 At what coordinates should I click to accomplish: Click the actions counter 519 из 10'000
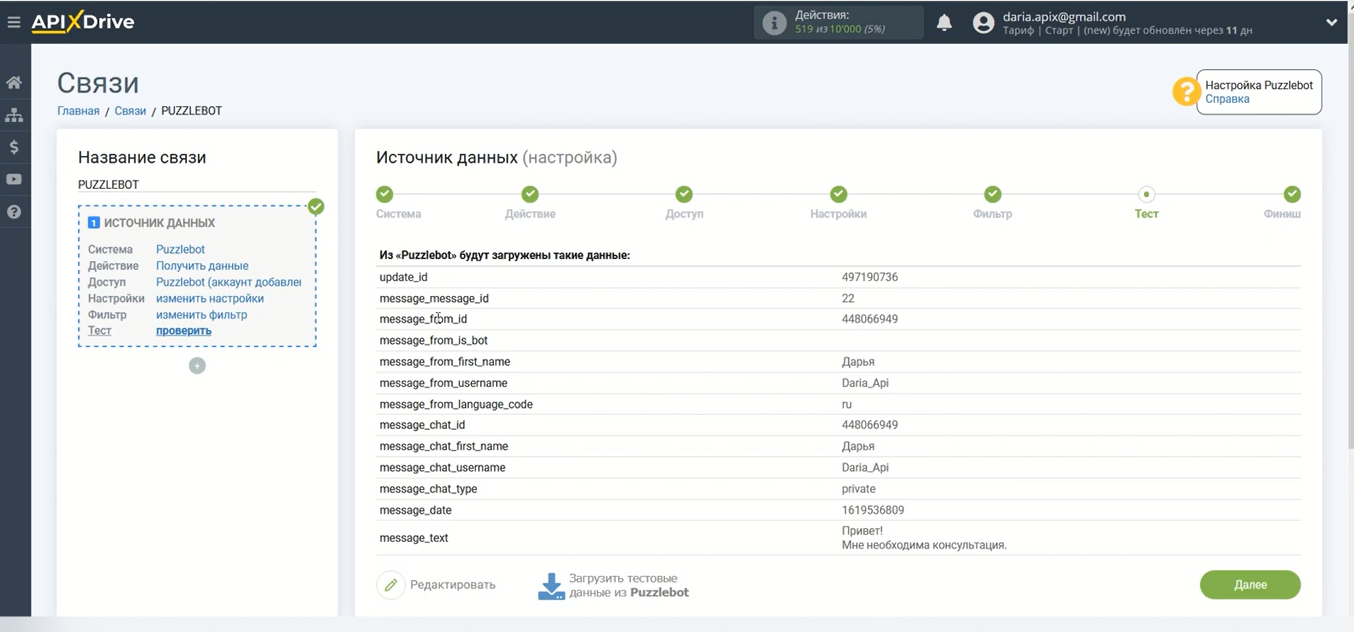840,30
